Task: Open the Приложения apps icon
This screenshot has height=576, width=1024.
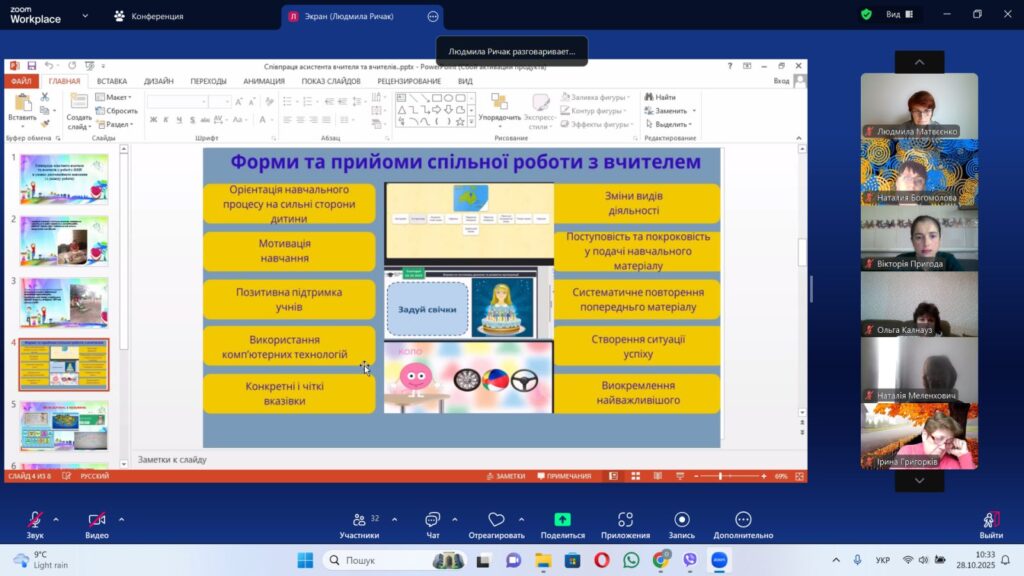Action: tap(625, 520)
